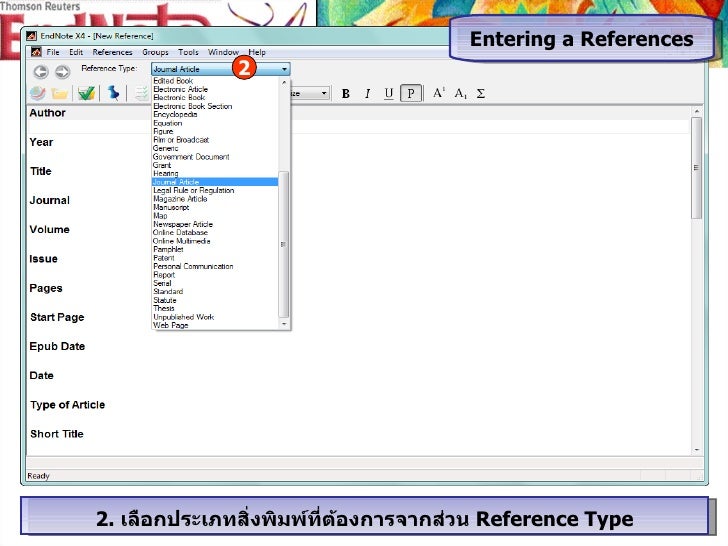Image resolution: width=728 pixels, height=546 pixels.
Task: Select Hearing reference type
Action: pyautogui.click(x=165, y=173)
